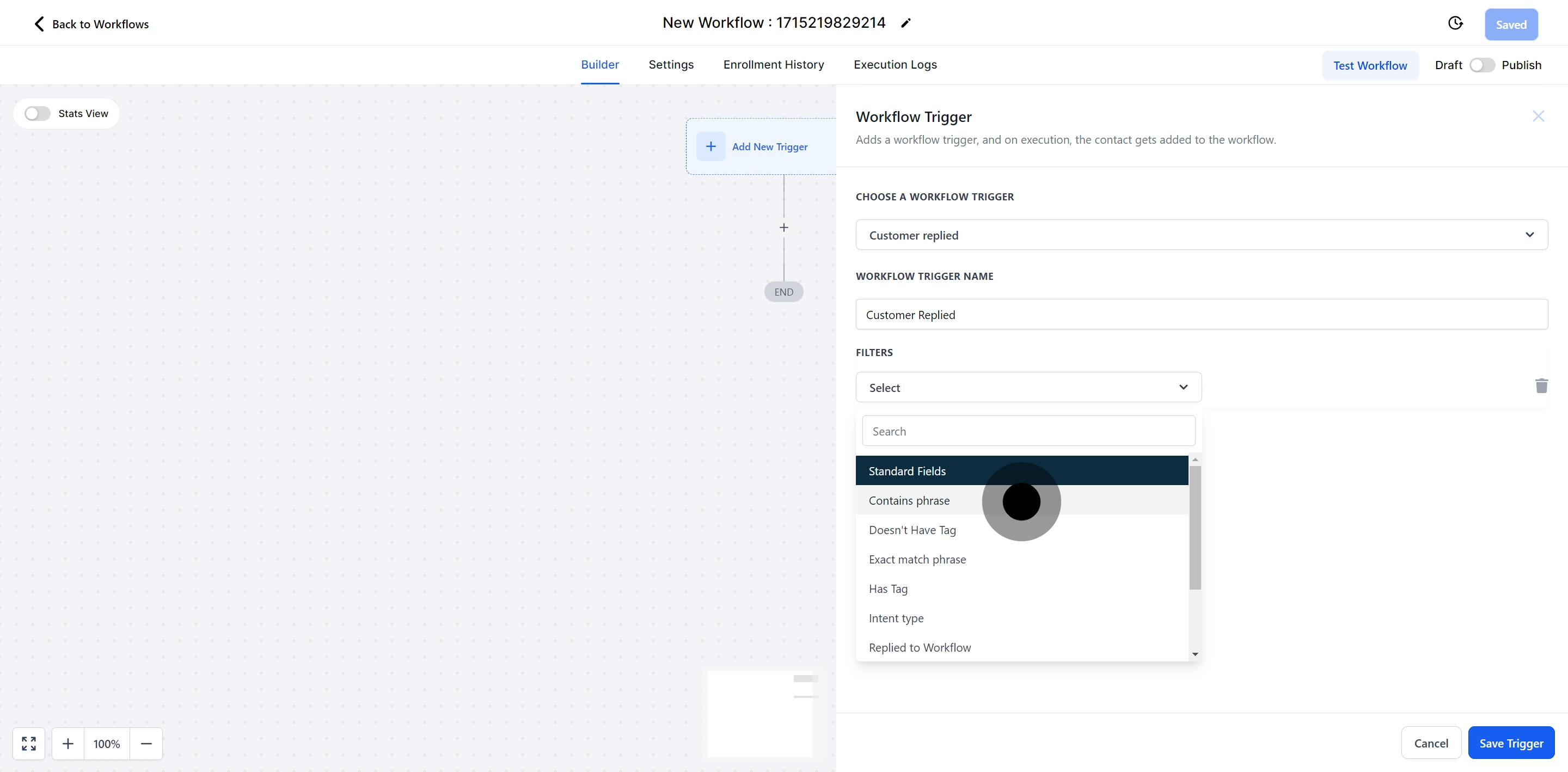Expand the Customer replied trigger dropdown
Screen dimensions: 1568x772
[x=1201, y=235]
